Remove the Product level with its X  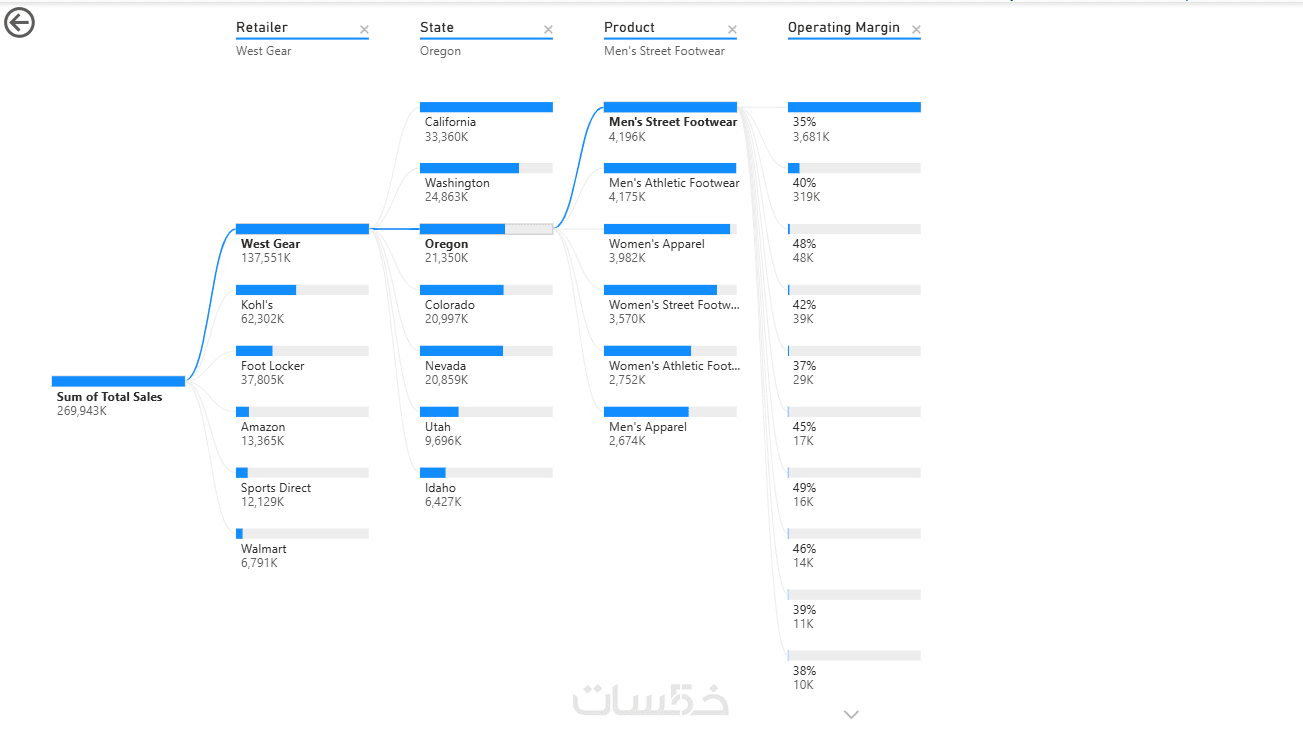(732, 30)
